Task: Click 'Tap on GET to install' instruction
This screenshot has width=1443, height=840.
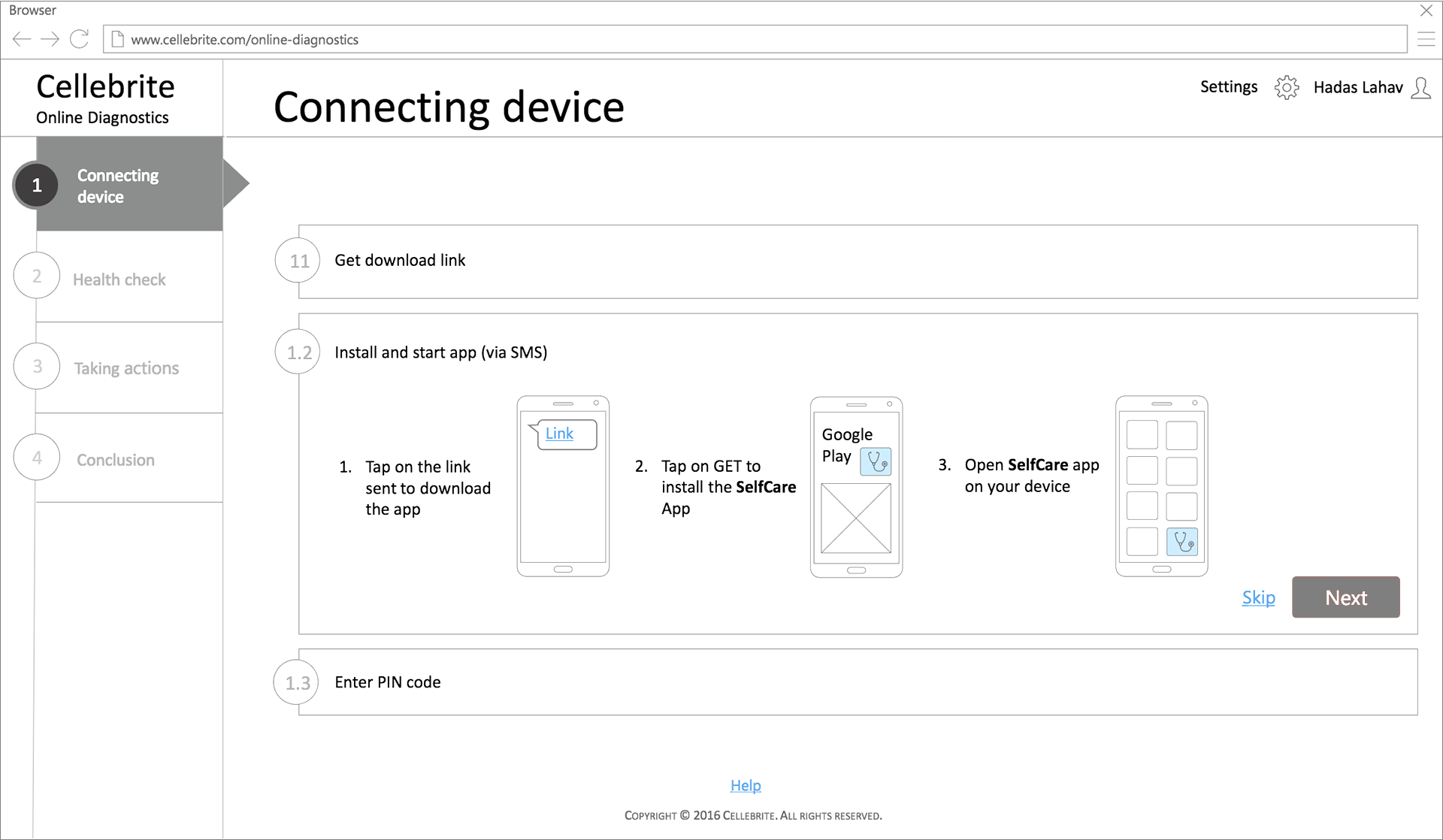Action: coord(728,487)
